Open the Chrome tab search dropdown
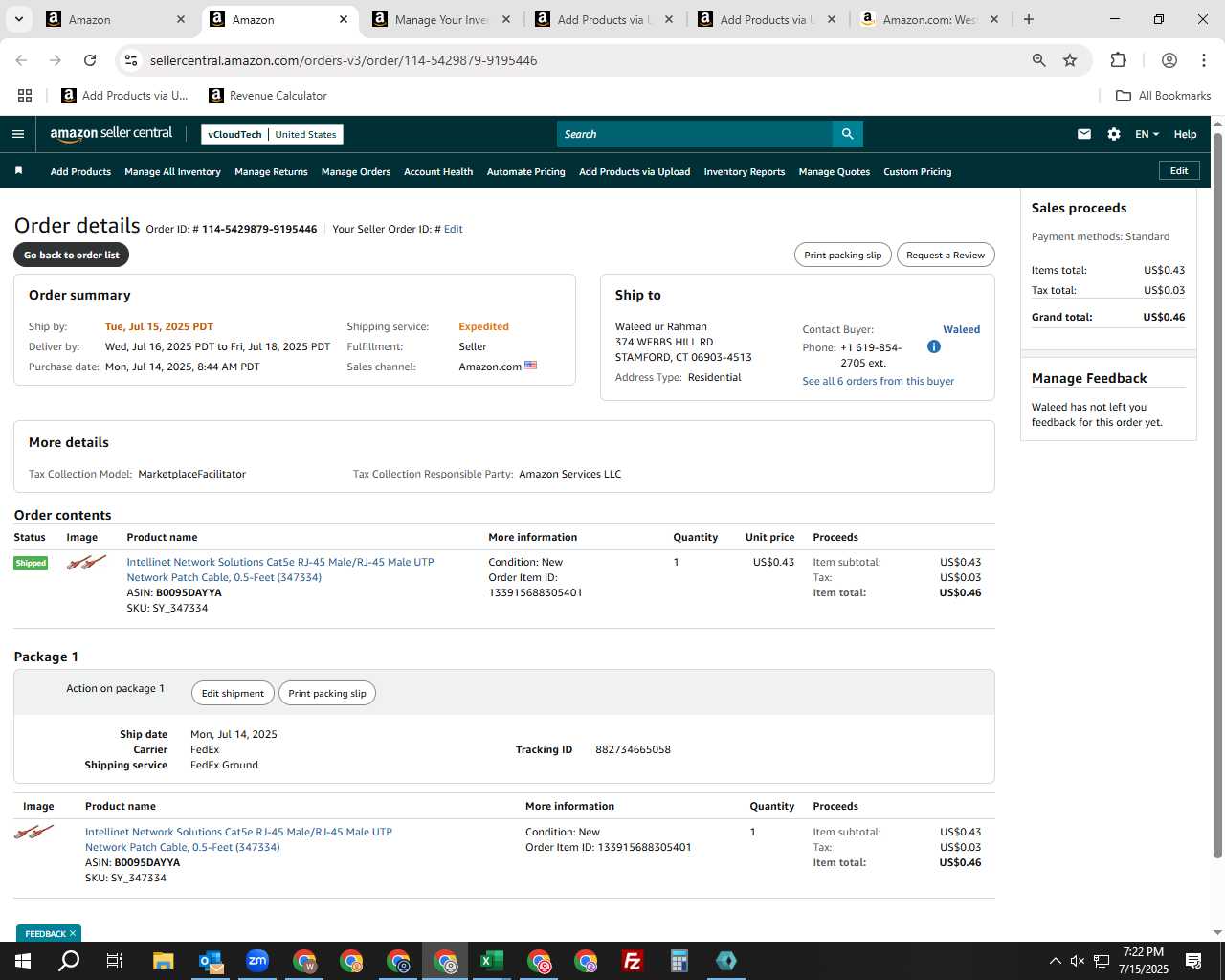This screenshot has width=1225, height=980. [x=18, y=19]
